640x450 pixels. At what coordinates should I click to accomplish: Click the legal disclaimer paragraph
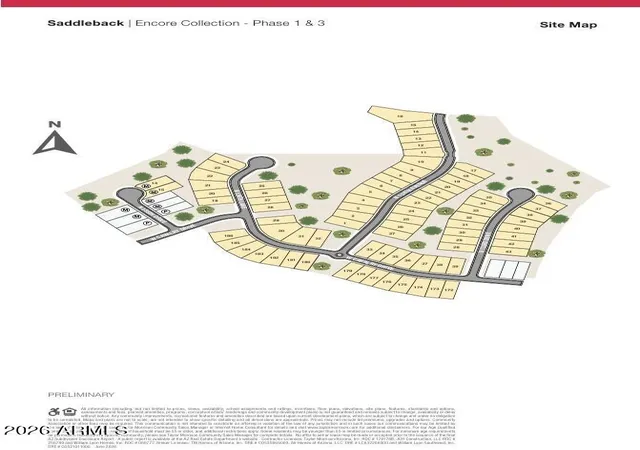251,427
